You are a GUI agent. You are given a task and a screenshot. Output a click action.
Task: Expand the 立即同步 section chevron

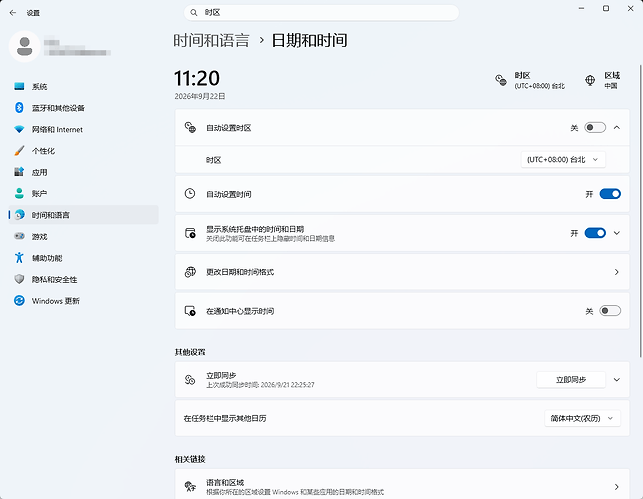coord(617,380)
